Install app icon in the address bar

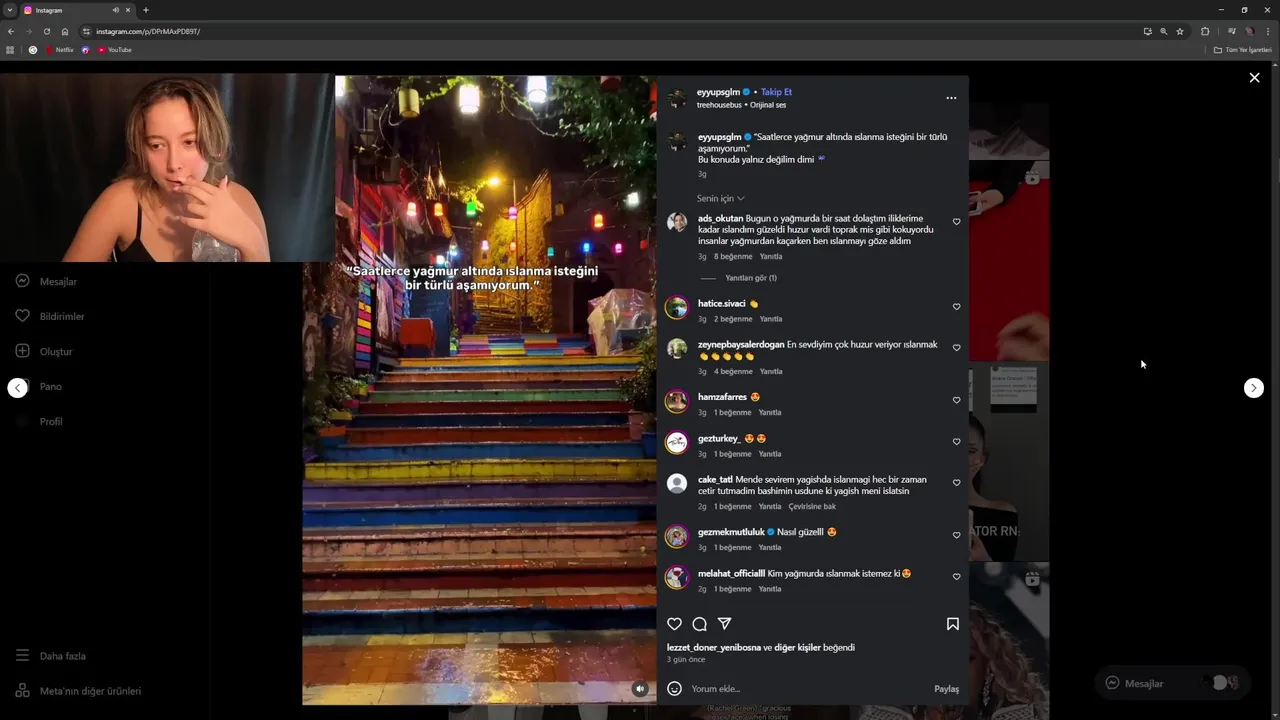click(x=1147, y=31)
